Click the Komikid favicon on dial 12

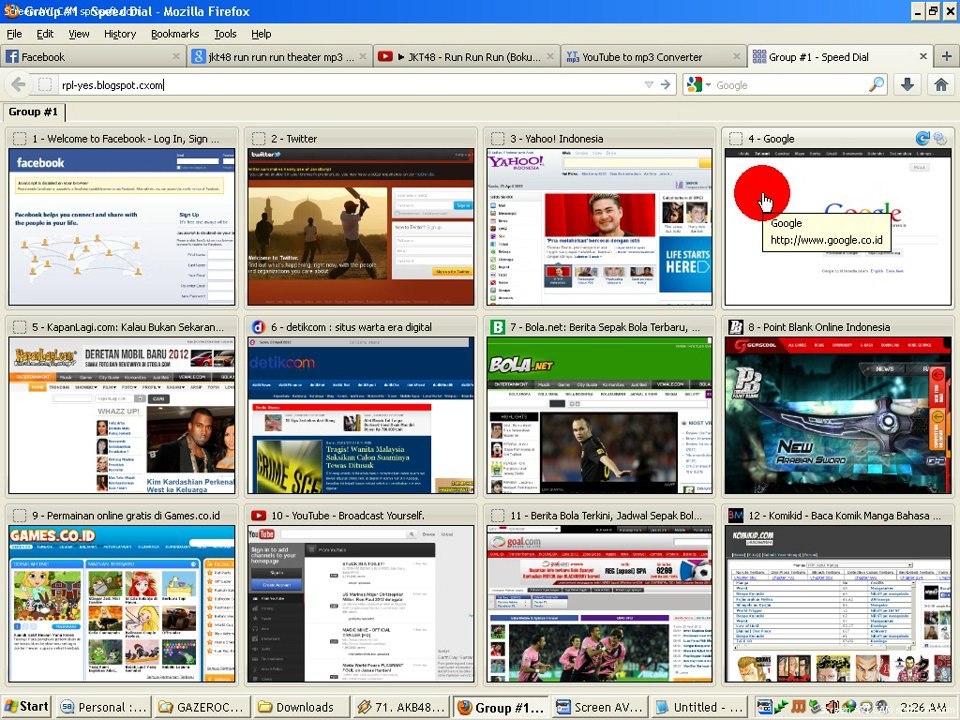pos(735,516)
